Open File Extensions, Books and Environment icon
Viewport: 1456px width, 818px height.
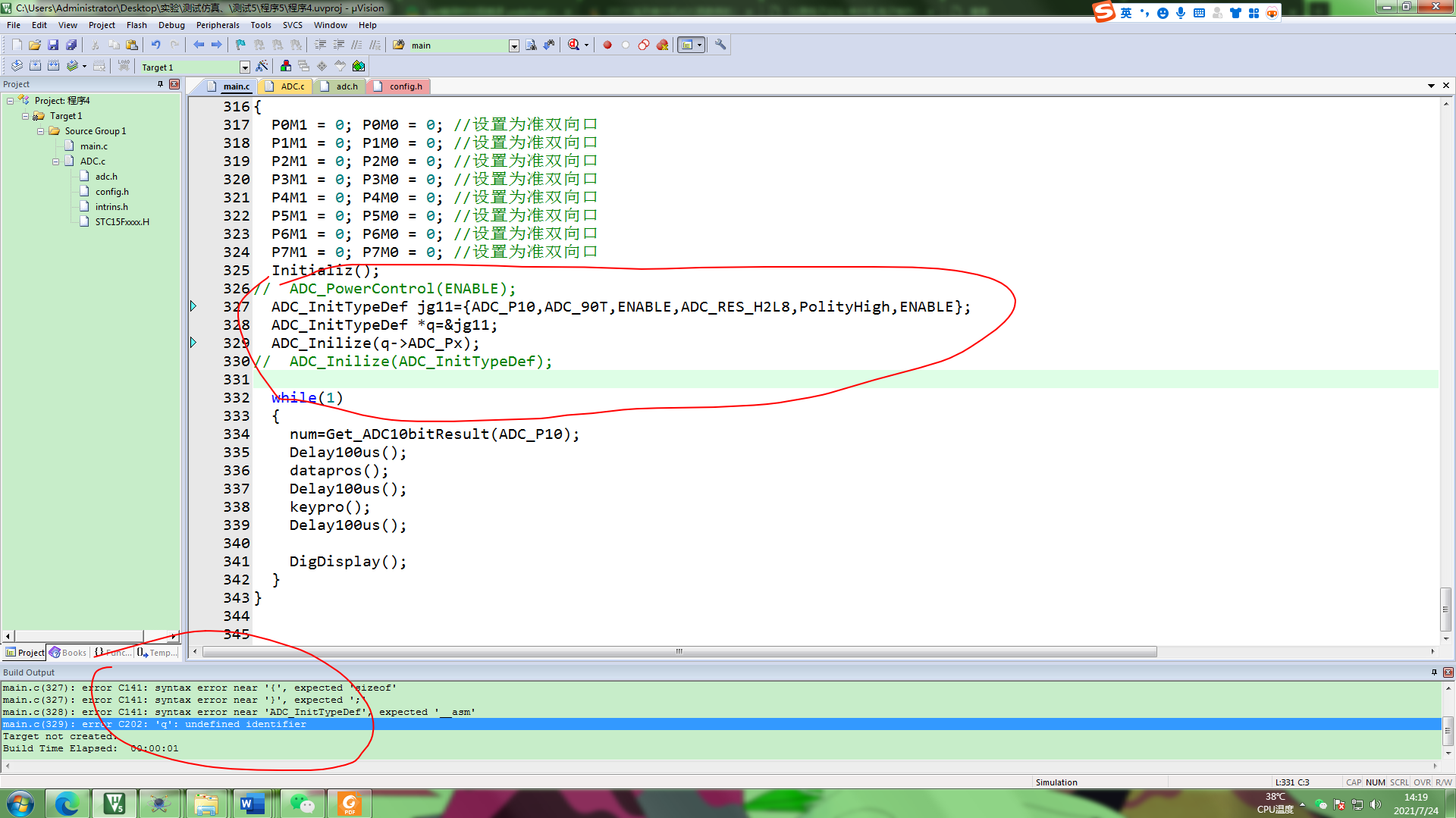[x=285, y=67]
